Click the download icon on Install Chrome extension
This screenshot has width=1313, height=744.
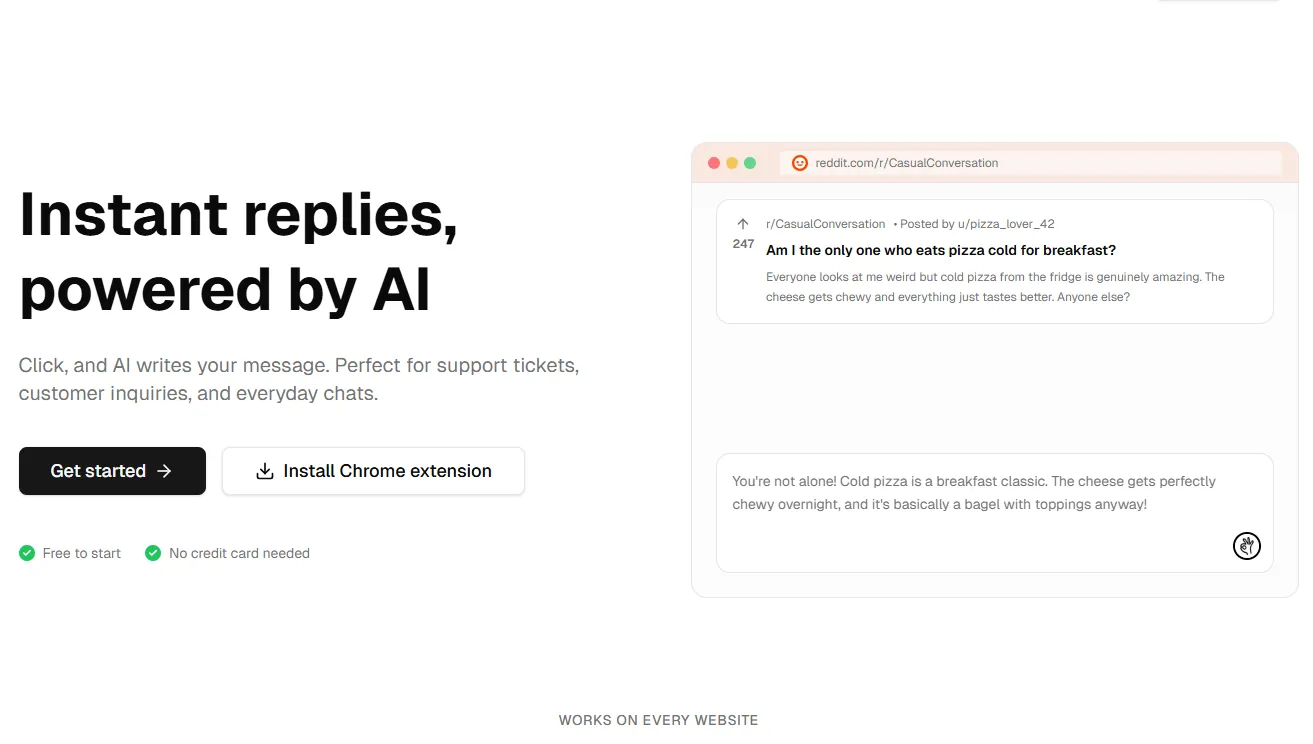click(264, 470)
